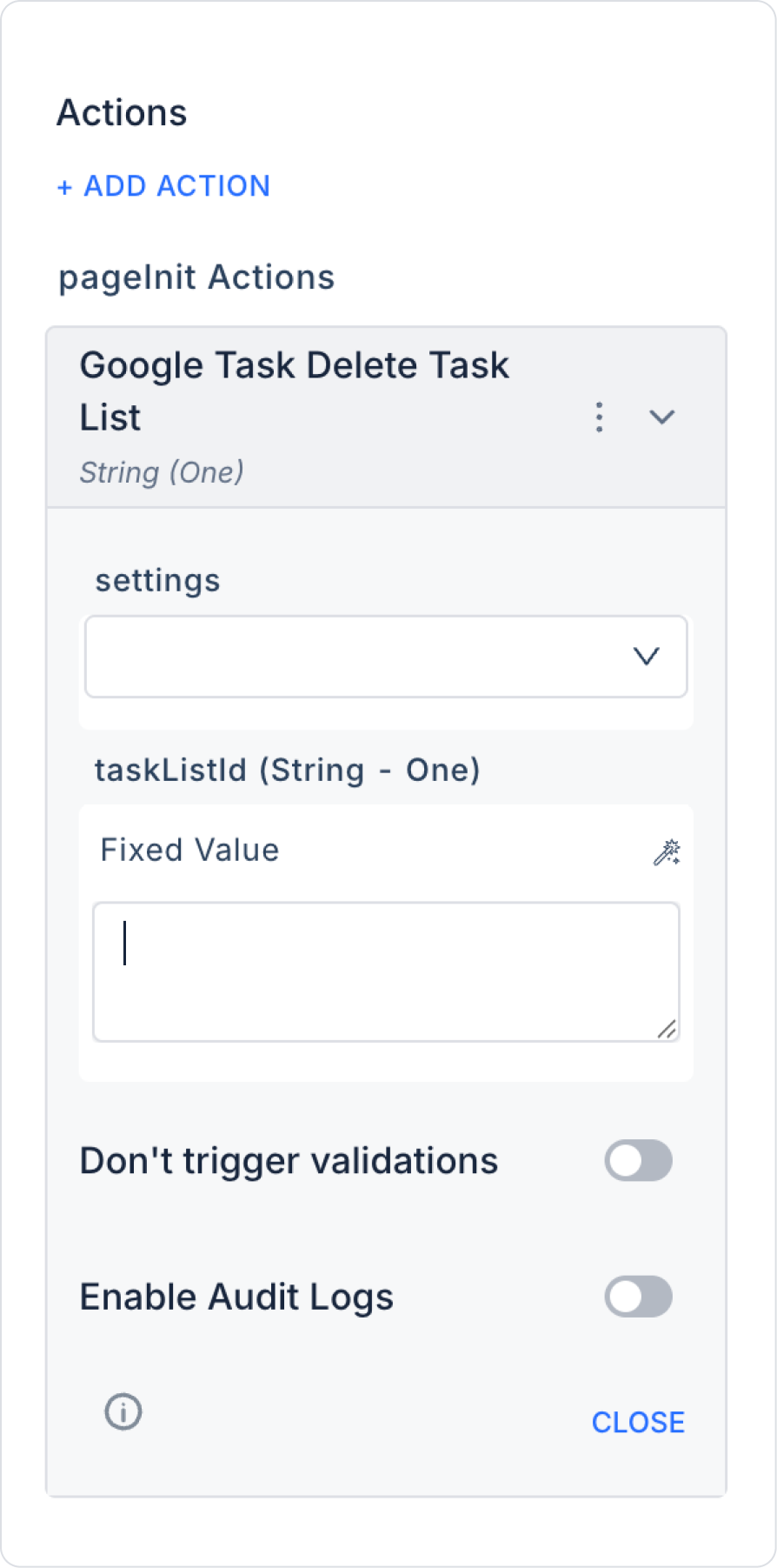Click the settings dropdown arrow
The width and height of the screenshot is (777, 1568).
tap(646, 657)
